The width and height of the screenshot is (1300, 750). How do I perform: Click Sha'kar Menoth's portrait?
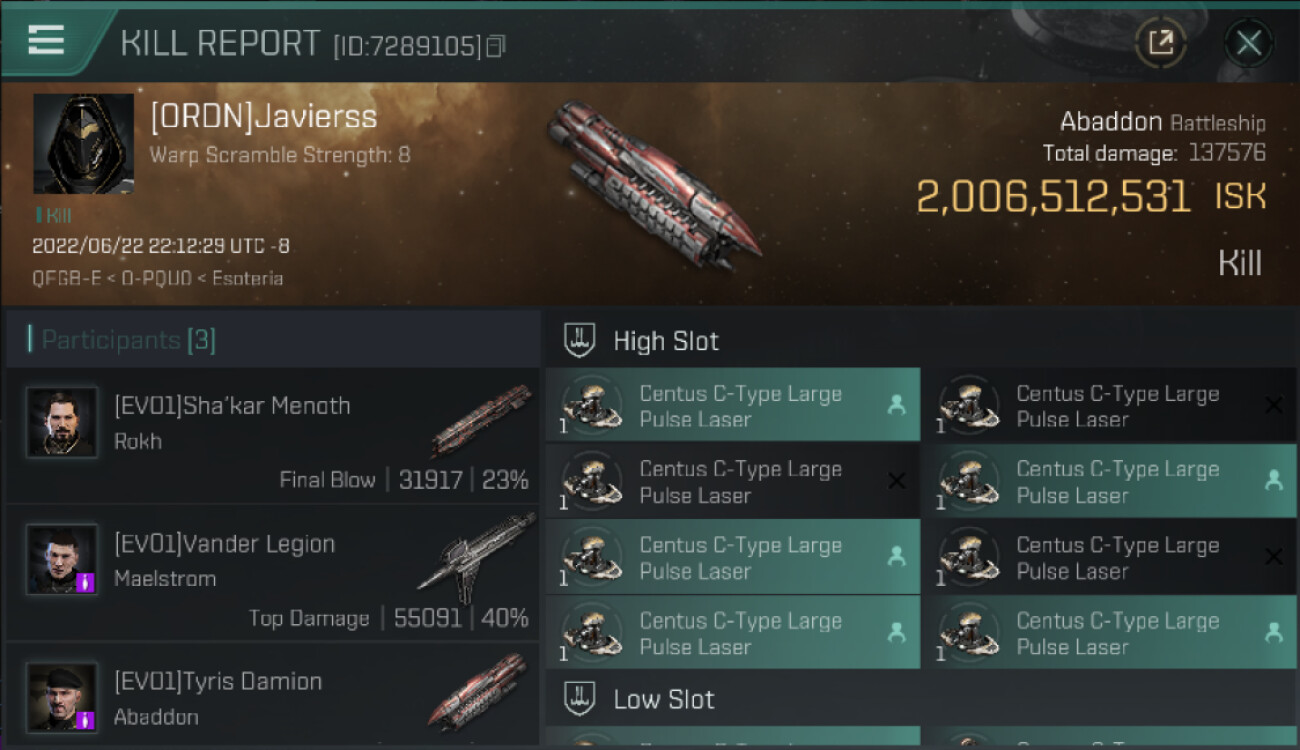[62, 422]
